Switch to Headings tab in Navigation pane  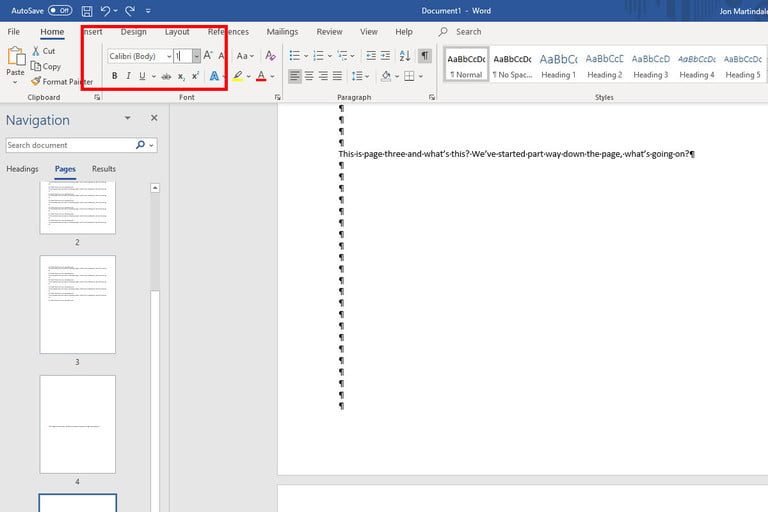22,169
